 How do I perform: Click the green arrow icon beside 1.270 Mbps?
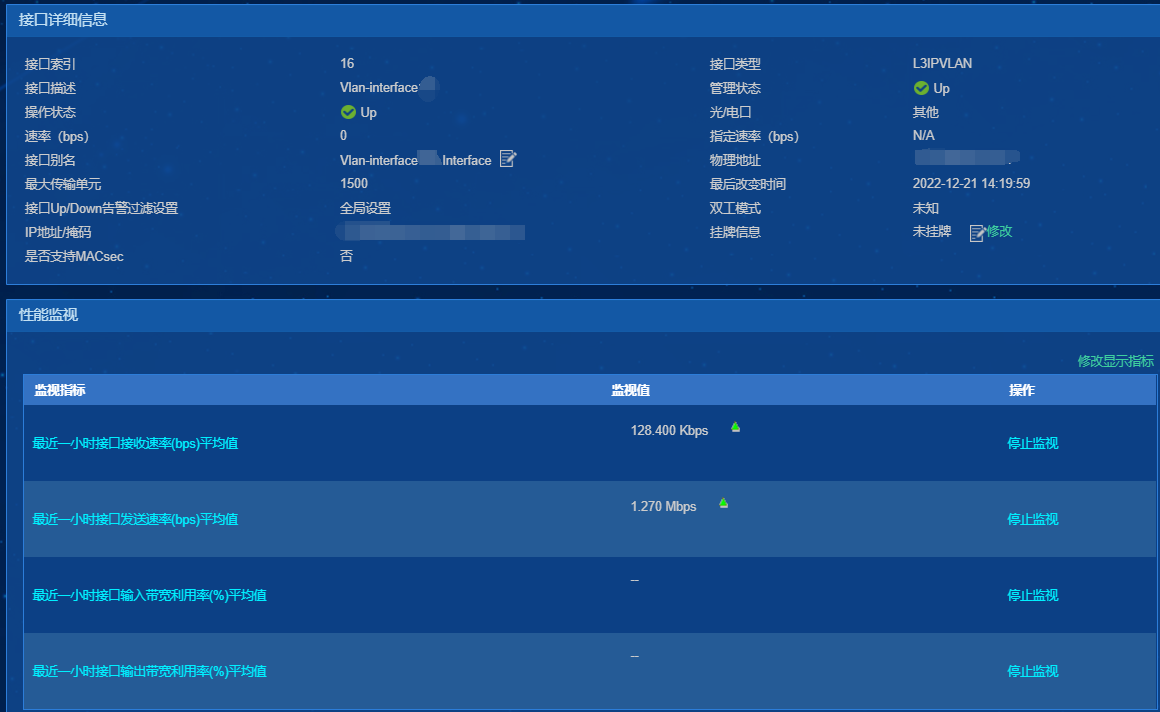[x=724, y=503]
